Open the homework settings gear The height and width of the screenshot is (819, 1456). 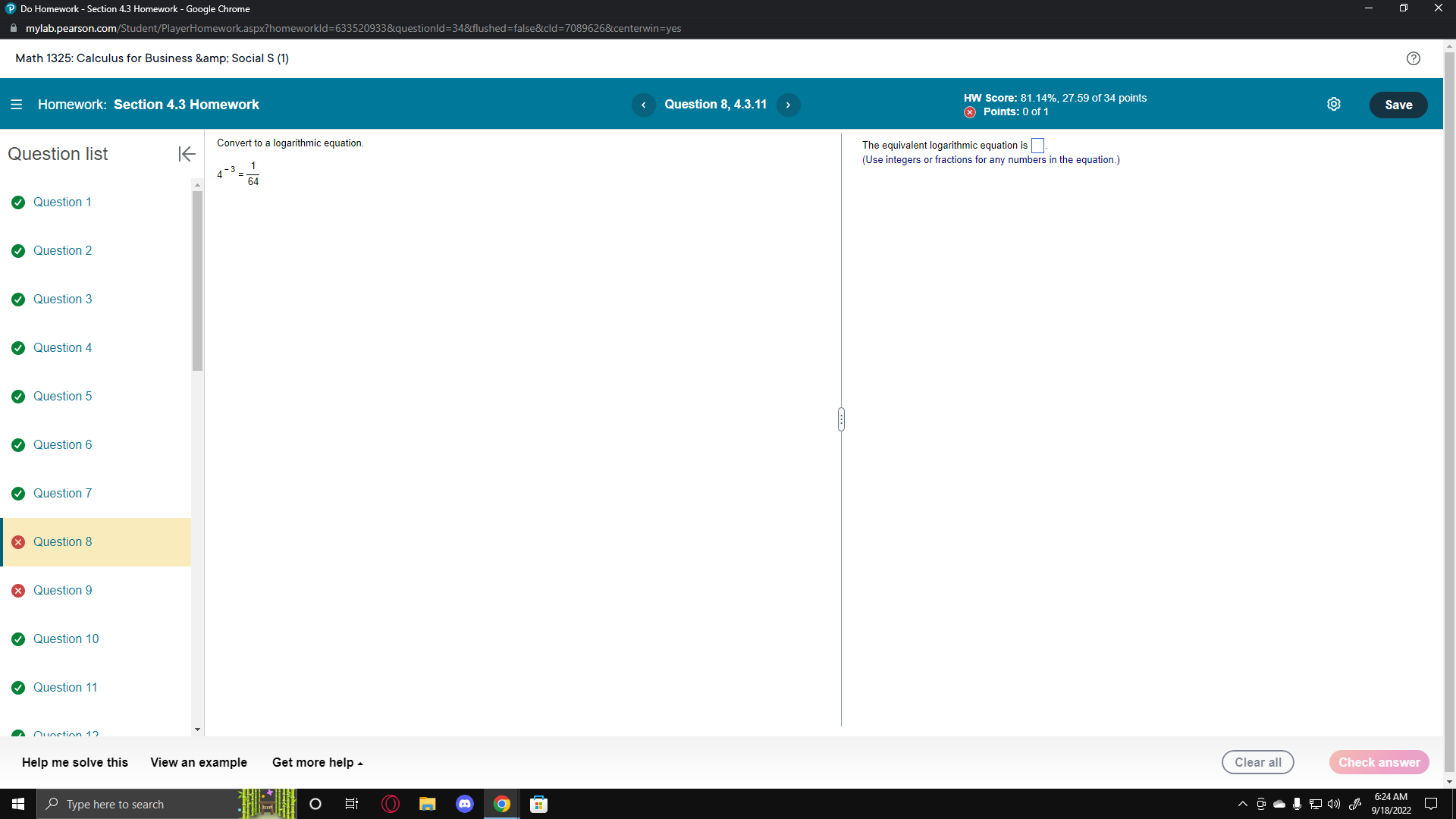click(1335, 104)
